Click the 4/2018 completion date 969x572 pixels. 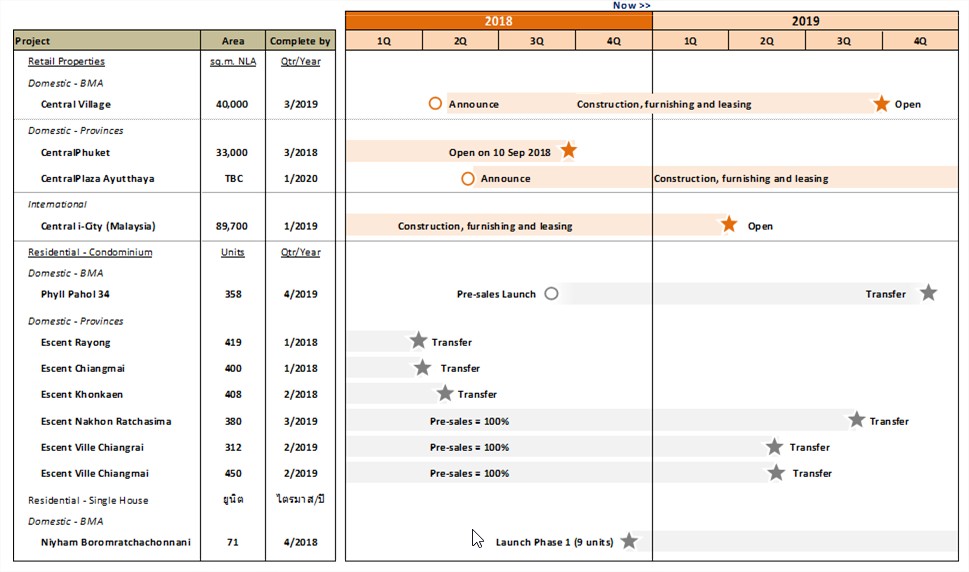pos(301,542)
